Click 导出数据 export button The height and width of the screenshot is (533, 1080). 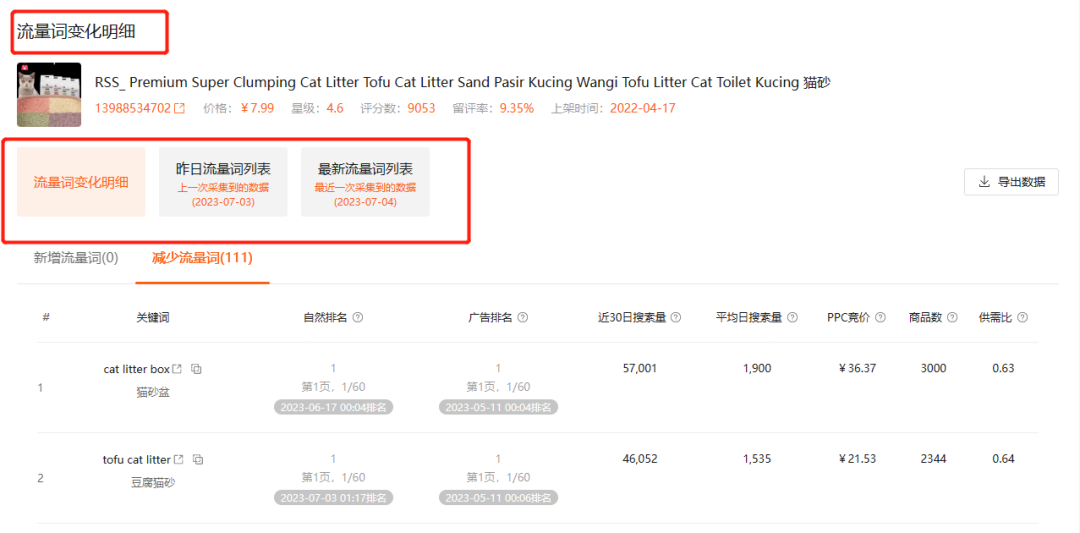pos(1011,182)
